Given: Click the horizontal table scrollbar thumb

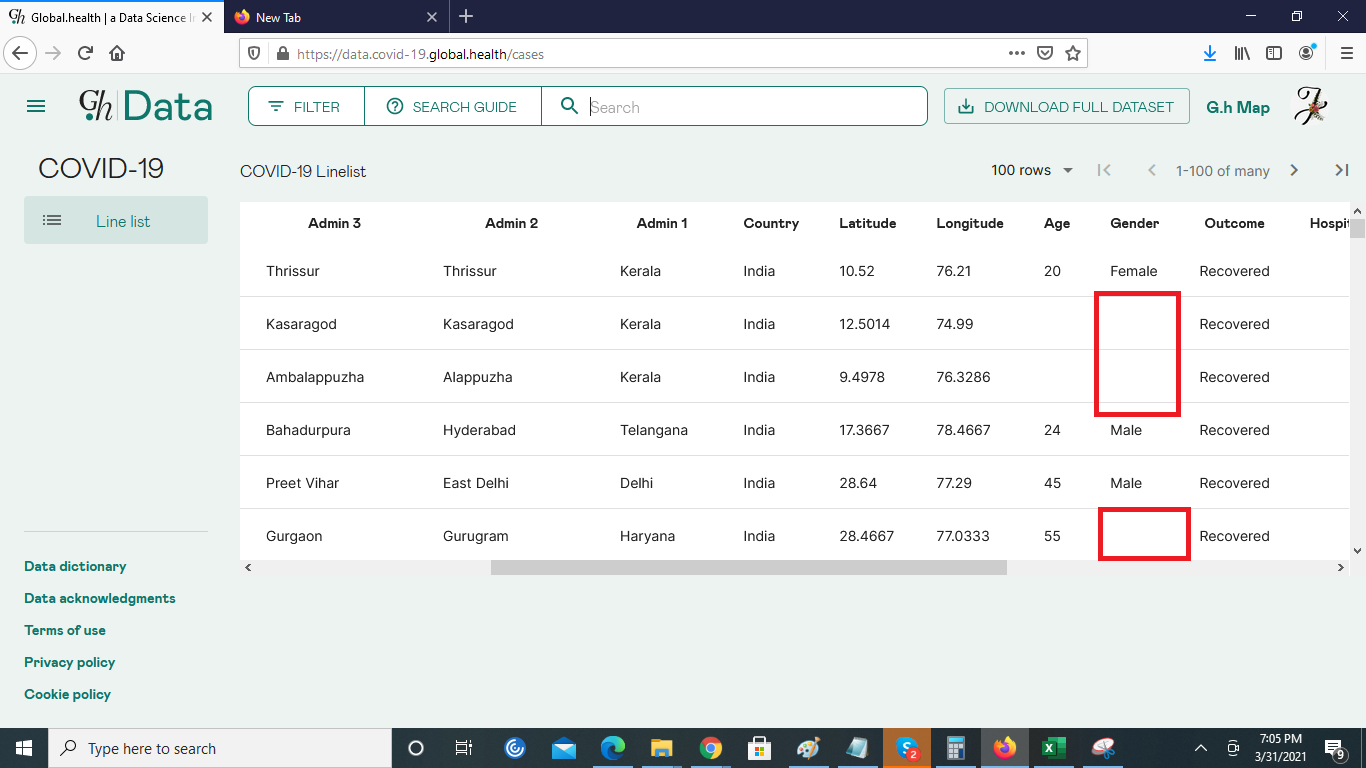Looking at the screenshot, I should (748, 567).
